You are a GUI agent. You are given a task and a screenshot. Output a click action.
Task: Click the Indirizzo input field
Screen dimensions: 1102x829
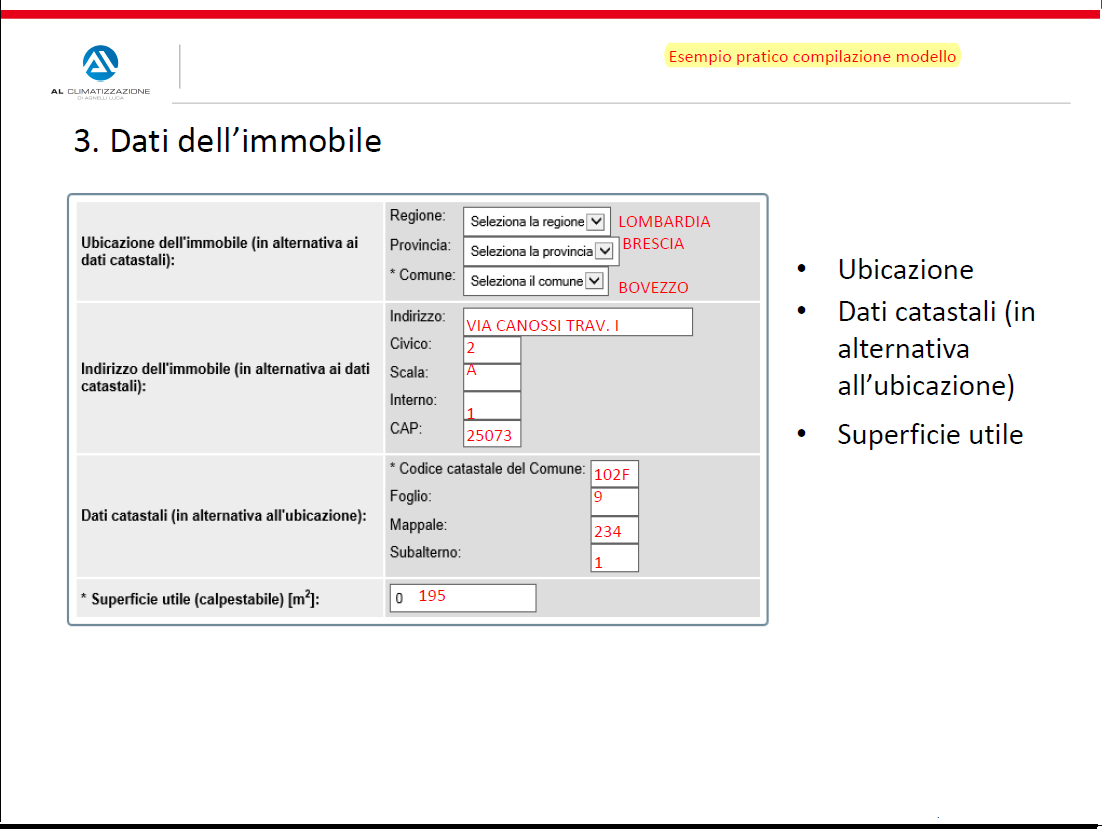tap(578, 322)
